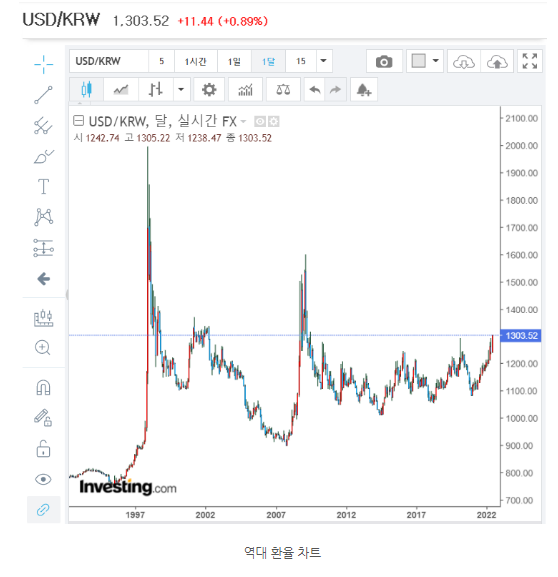
Task: Select the crosshair cursor tool
Action: pos(43,64)
